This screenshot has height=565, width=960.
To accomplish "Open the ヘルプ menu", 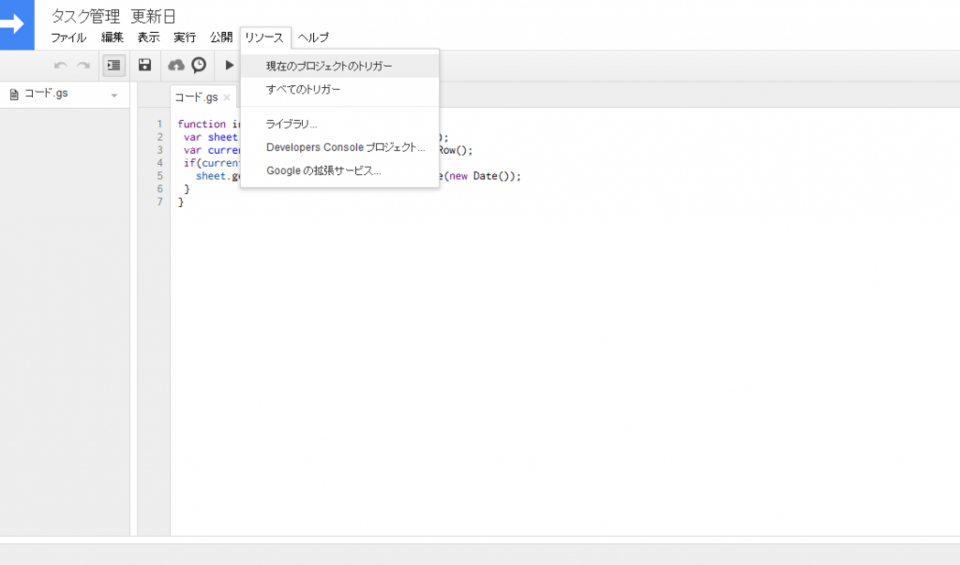I will click(313, 37).
